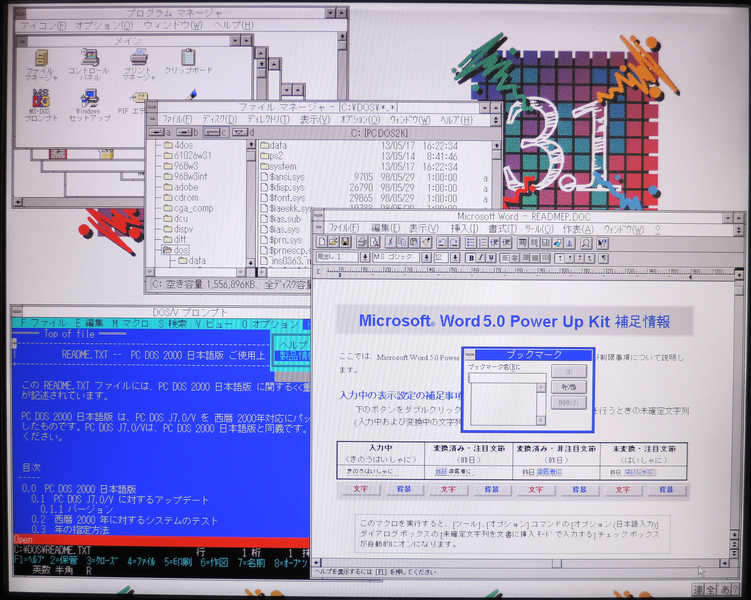Toggle left-align paragraph button in Word

(504, 258)
